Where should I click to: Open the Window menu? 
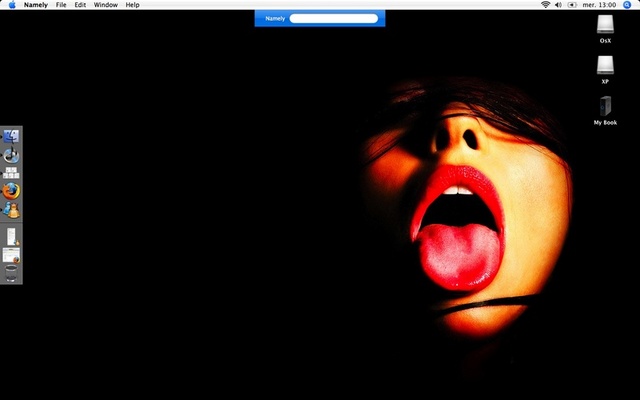pyautogui.click(x=106, y=5)
